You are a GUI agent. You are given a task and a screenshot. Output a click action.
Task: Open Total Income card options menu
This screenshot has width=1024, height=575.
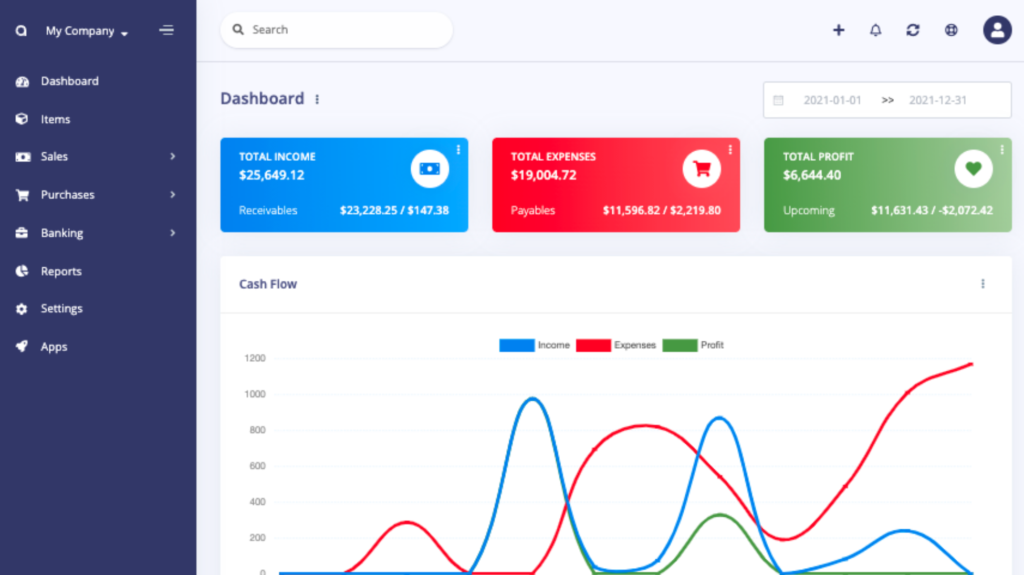click(x=458, y=150)
